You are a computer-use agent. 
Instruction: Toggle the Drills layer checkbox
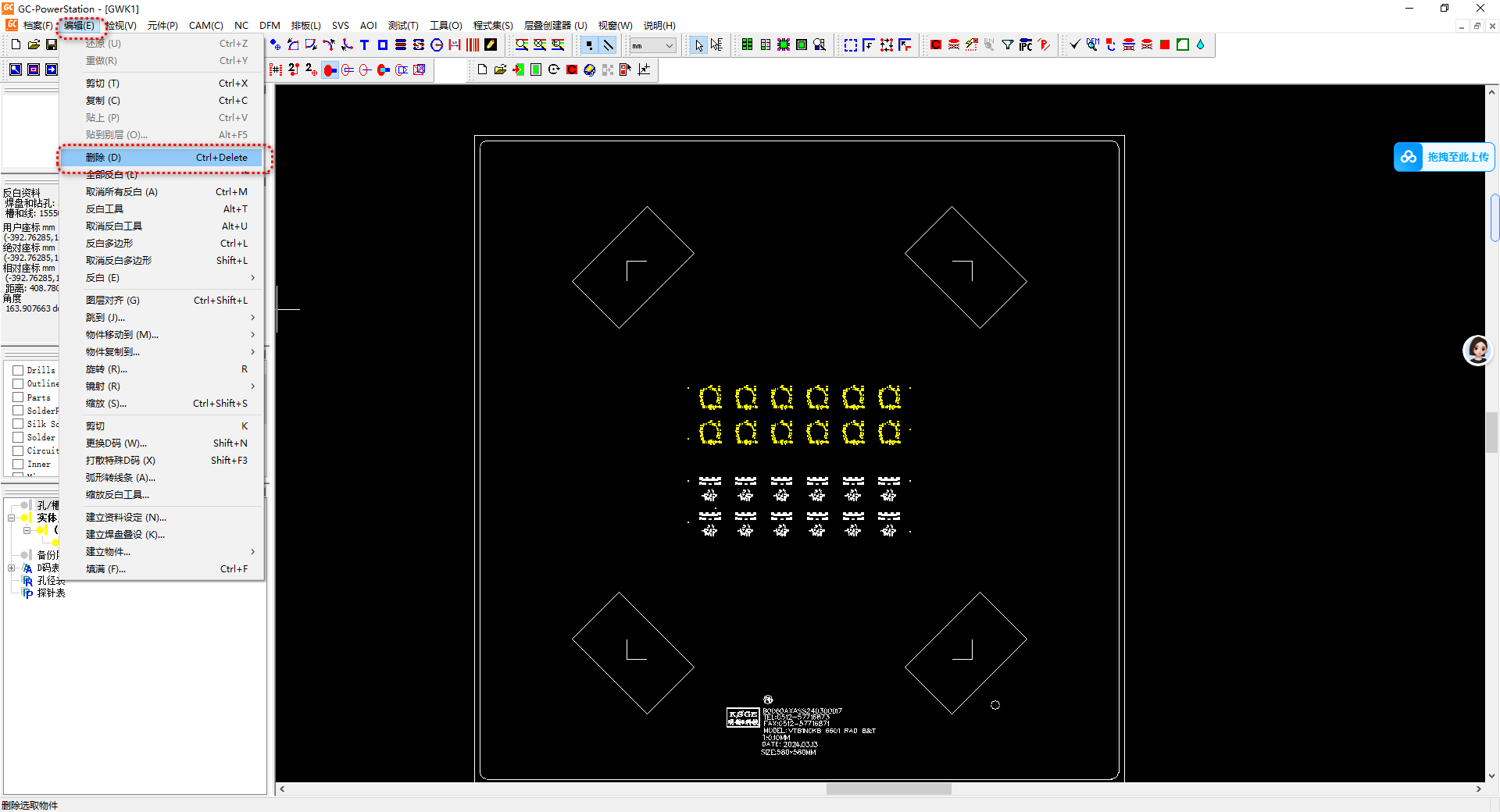(x=18, y=370)
